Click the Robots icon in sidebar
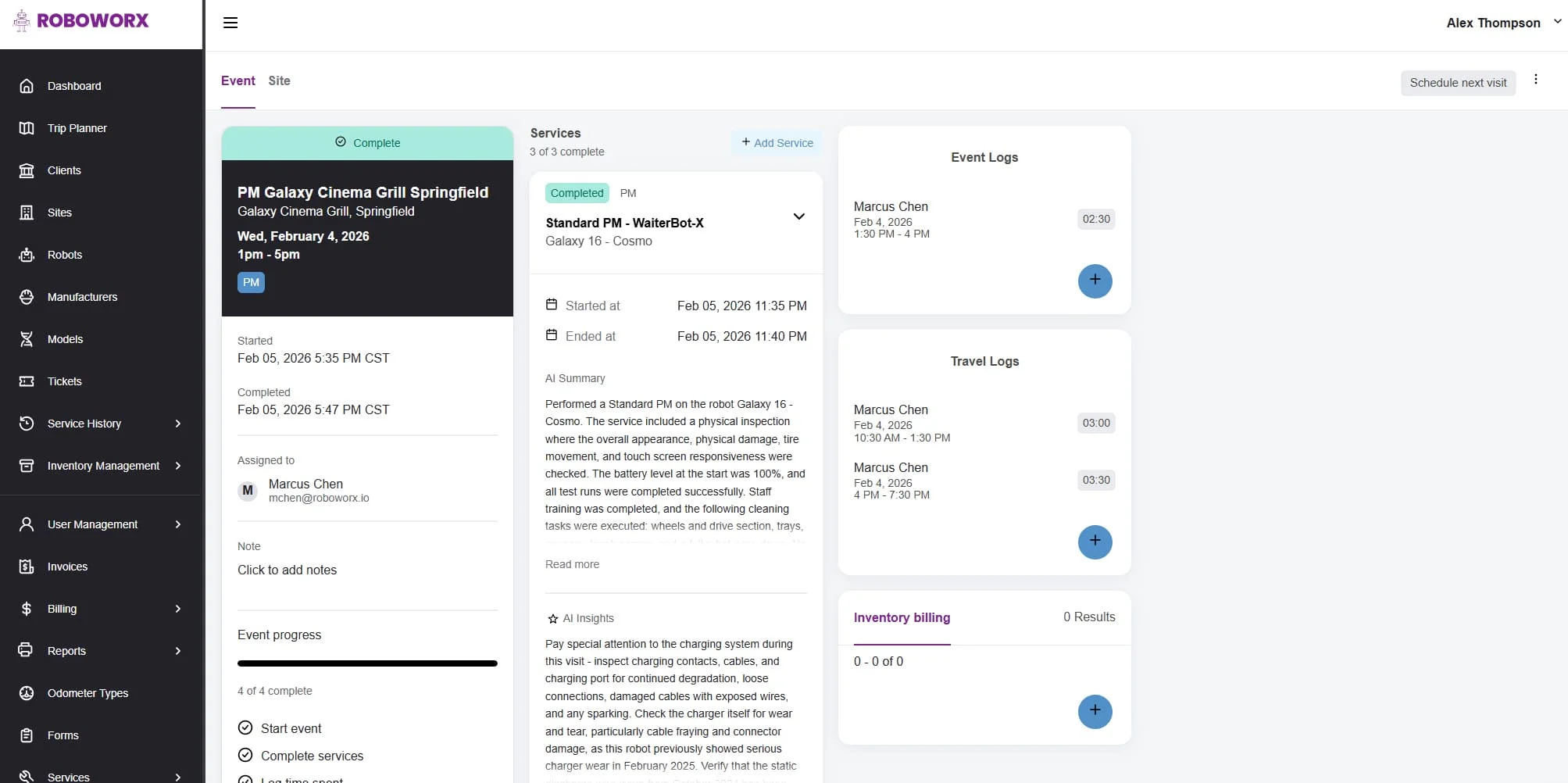The width and height of the screenshot is (1568, 783). (x=27, y=255)
